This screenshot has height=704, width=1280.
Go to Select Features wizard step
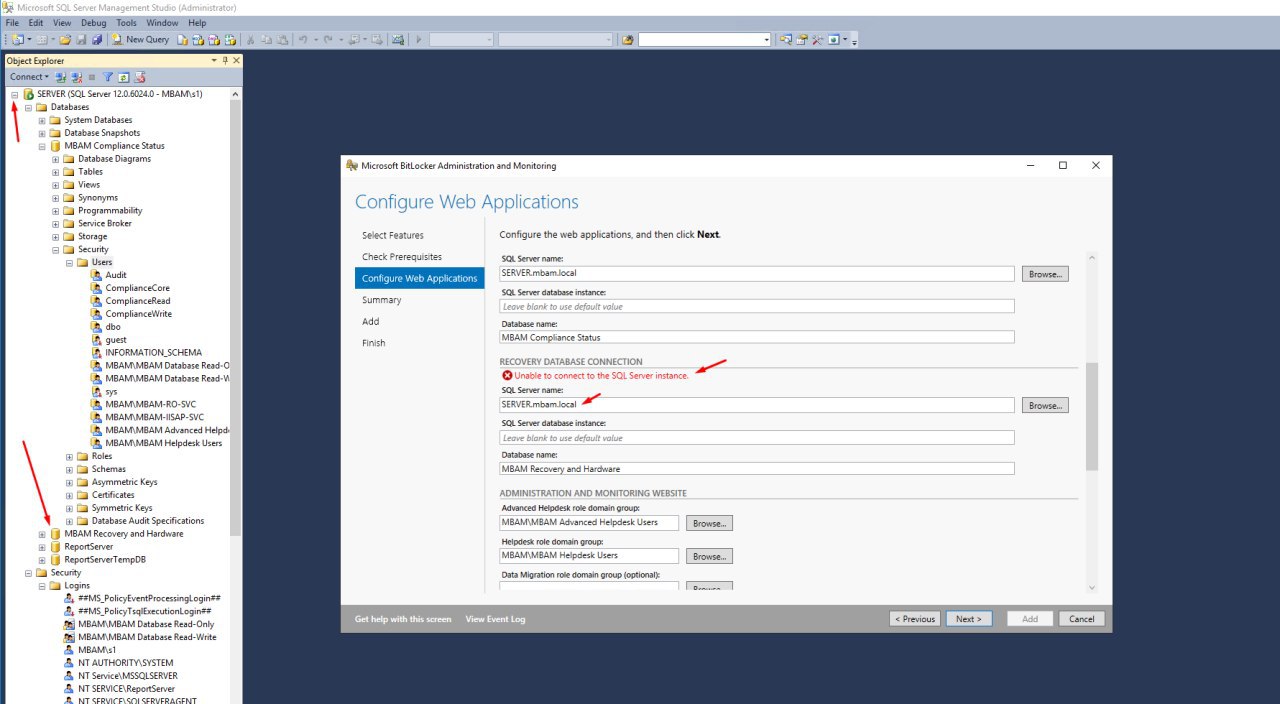[393, 235]
